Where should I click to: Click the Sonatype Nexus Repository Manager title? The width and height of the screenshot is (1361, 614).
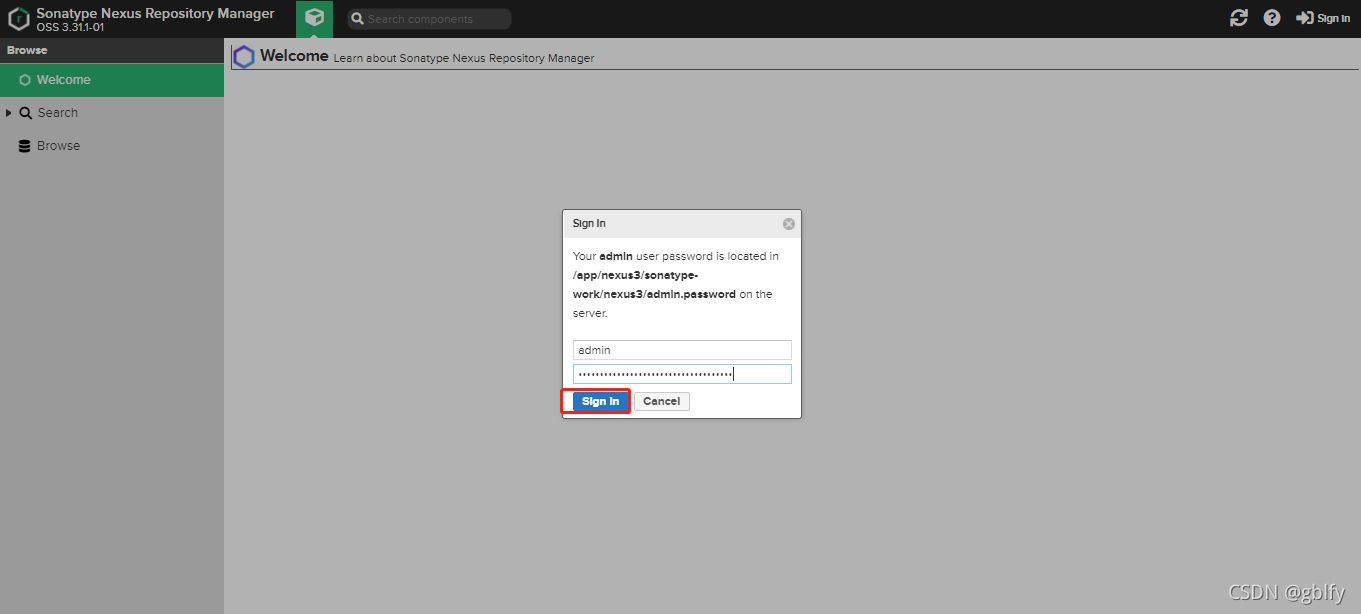155,14
